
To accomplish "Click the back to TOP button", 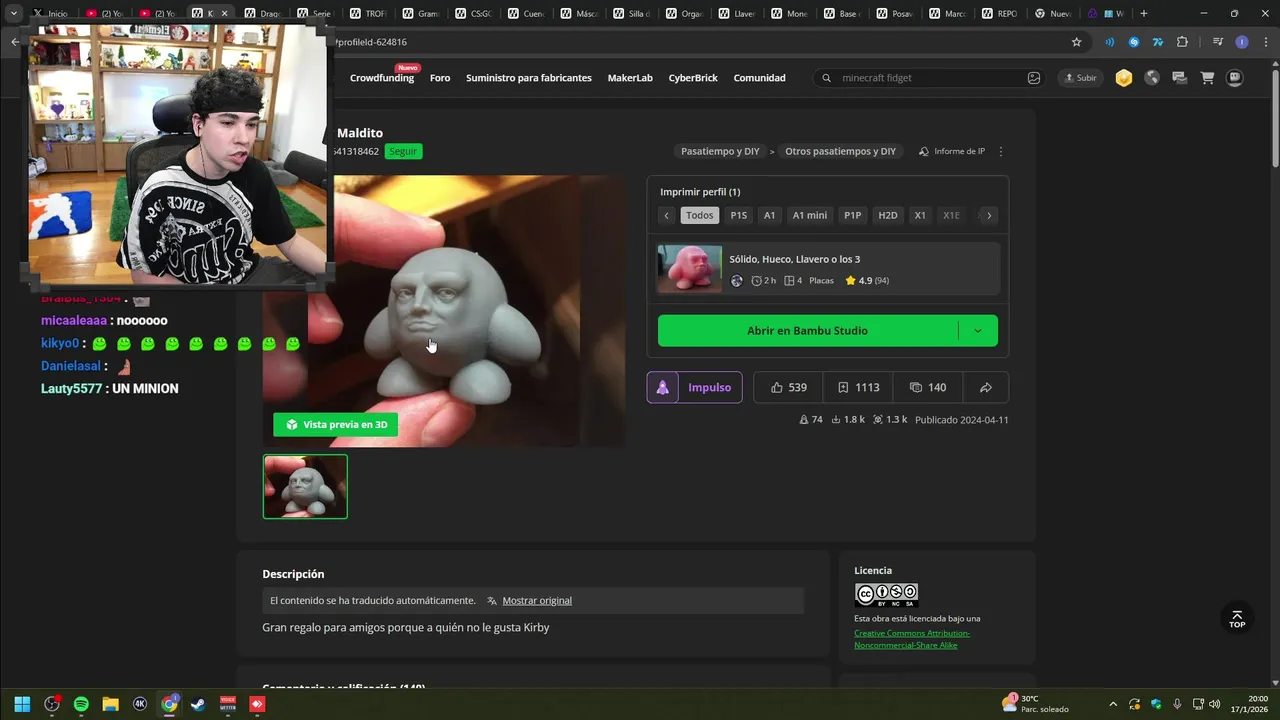I will [x=1237, y=619].
